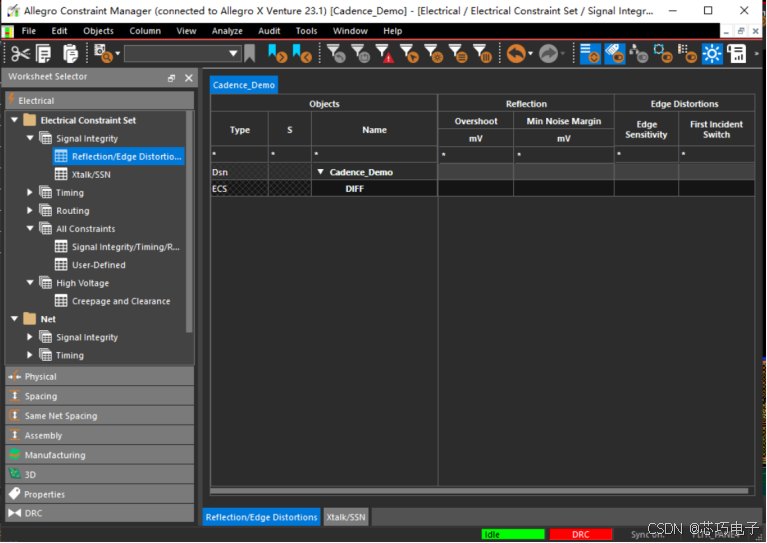Click the gray Redo arrow
The image size is (767, 543).
(548, 53)
